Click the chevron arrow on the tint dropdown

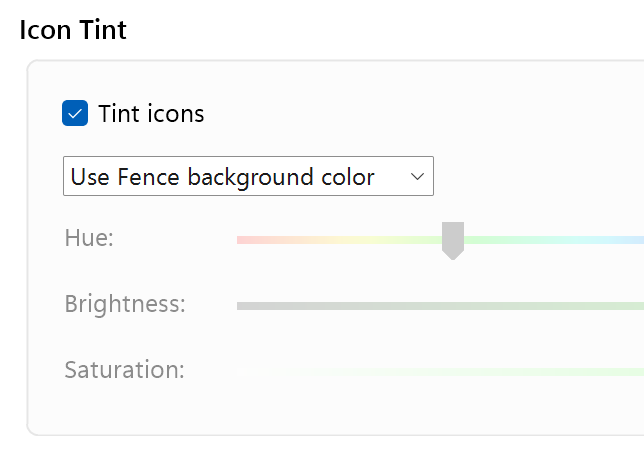point(418,177)
